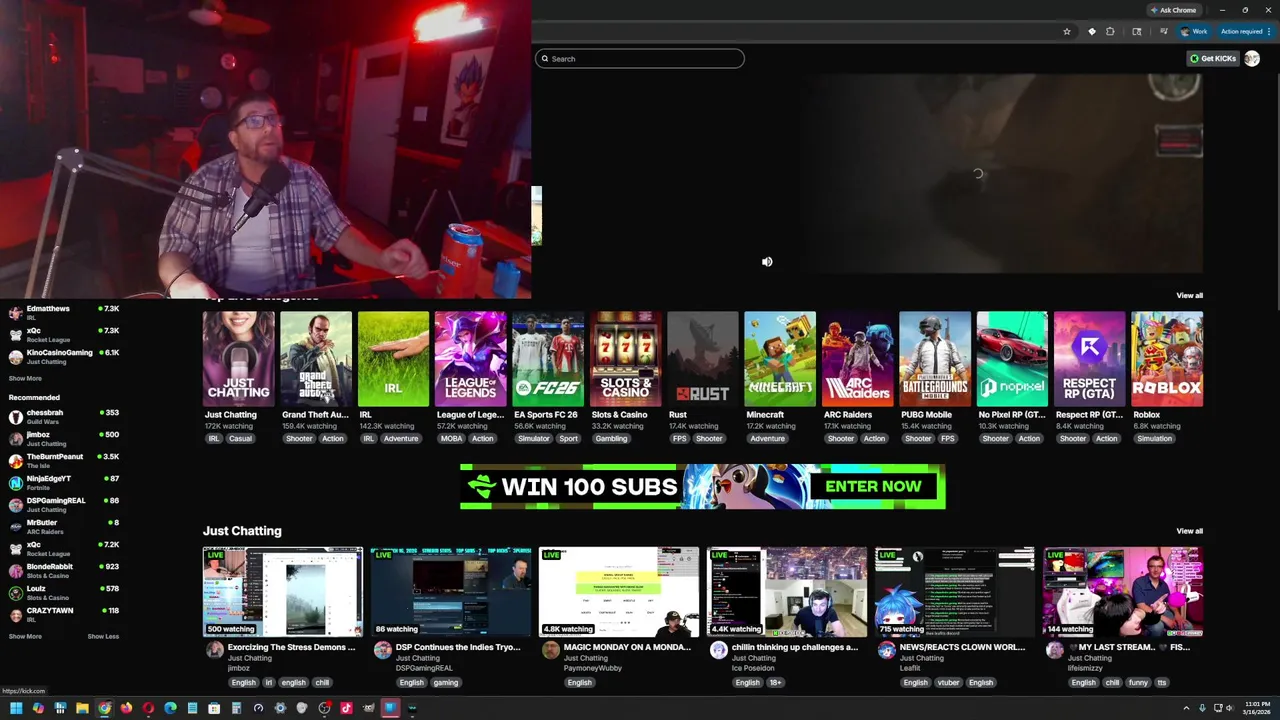Open the Work profile chip

[x=1194, y=32]
